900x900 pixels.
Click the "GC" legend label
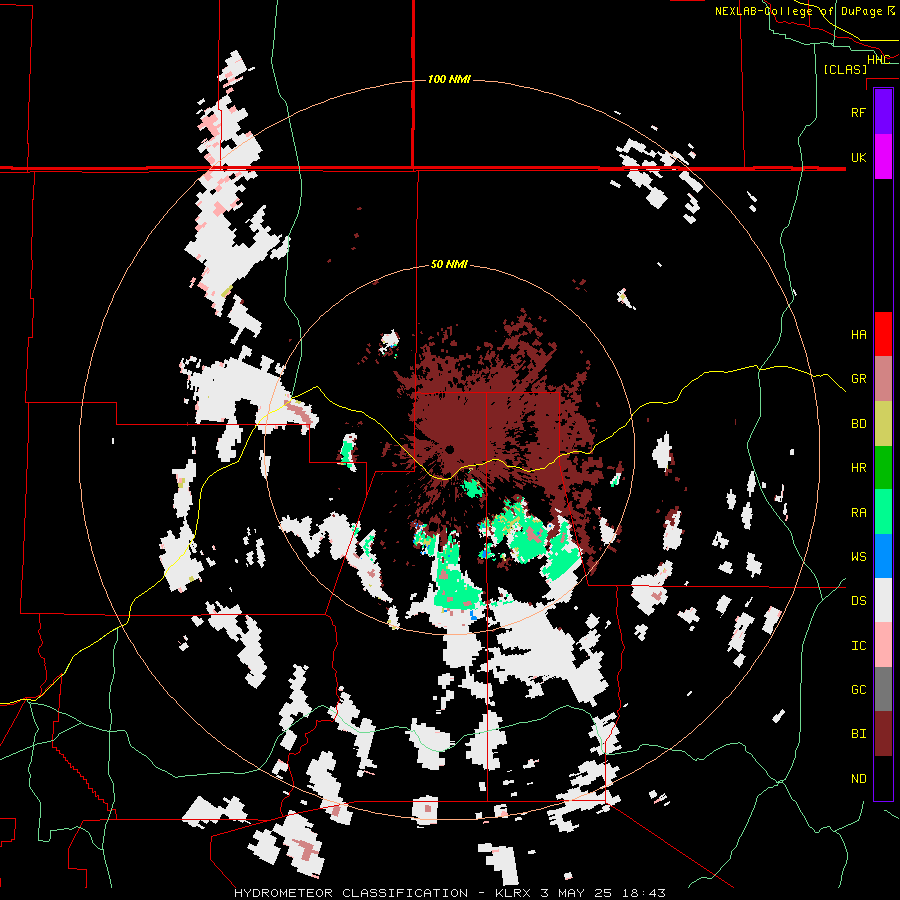[x=858, y=690]
